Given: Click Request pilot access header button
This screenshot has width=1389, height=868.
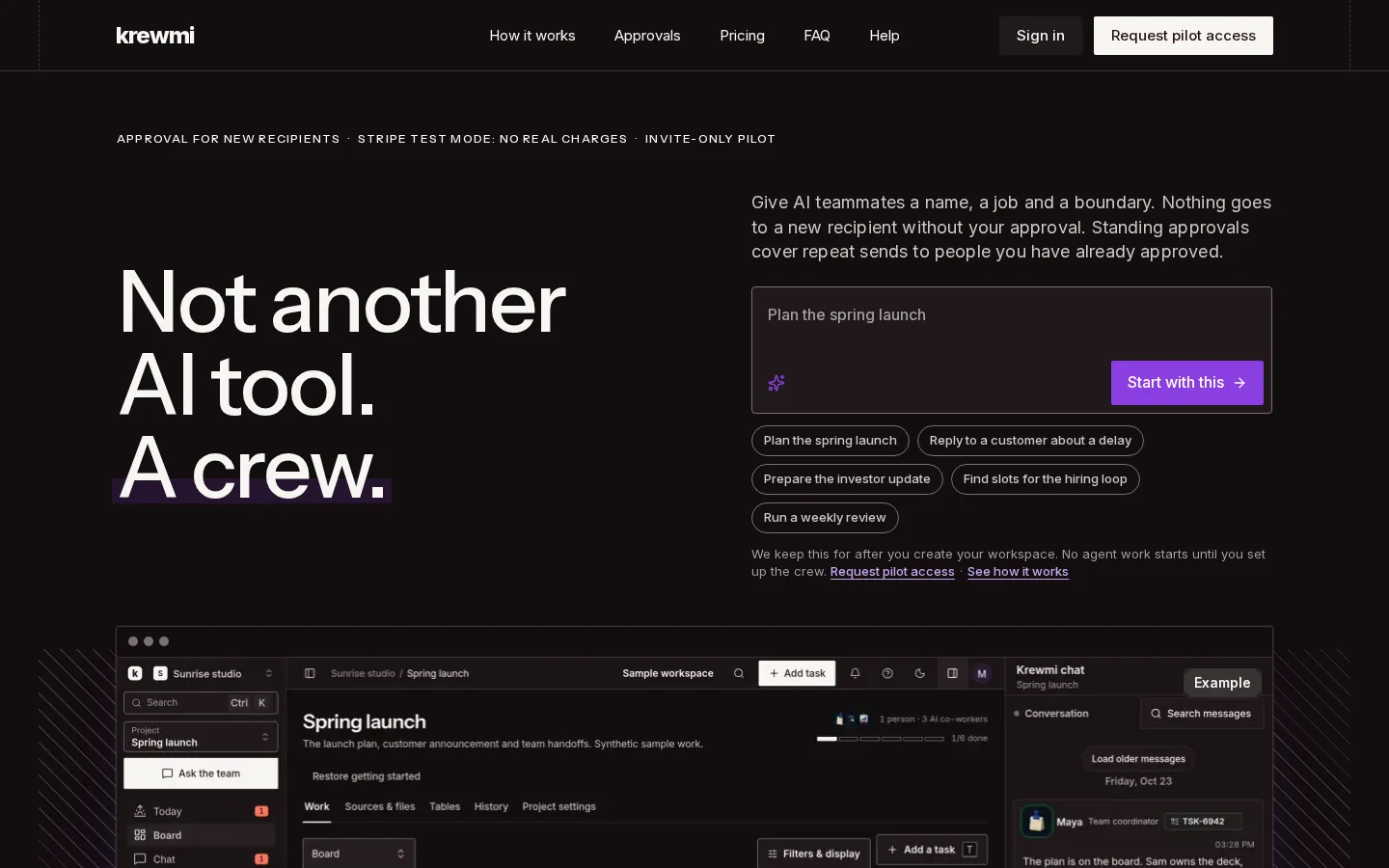Looking at the screenshot, I should tap(1184, 36).
